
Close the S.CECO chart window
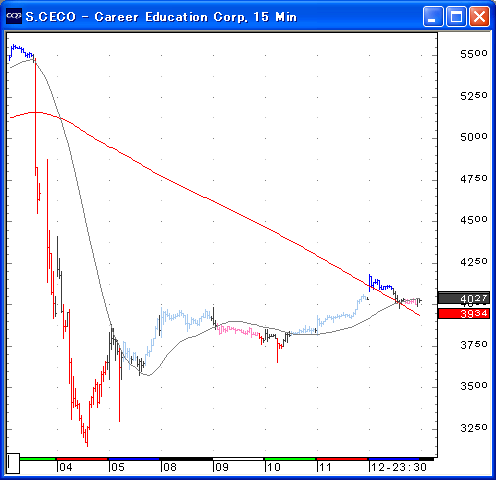click(479, 16)
